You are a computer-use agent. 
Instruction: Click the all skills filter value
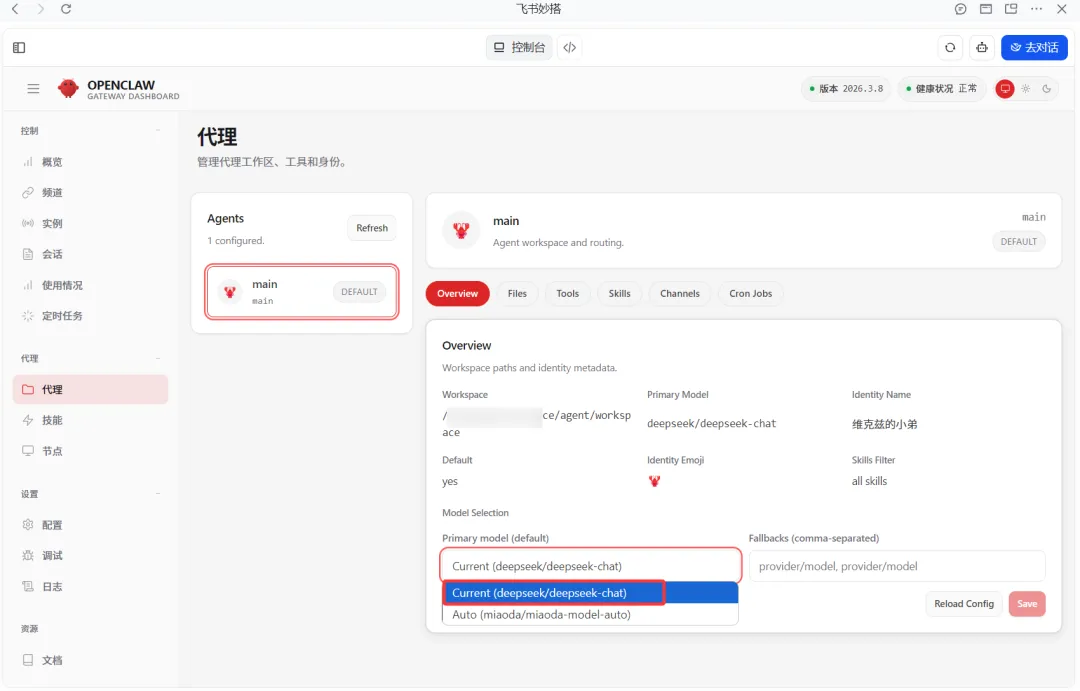click(x=869, y=482)
